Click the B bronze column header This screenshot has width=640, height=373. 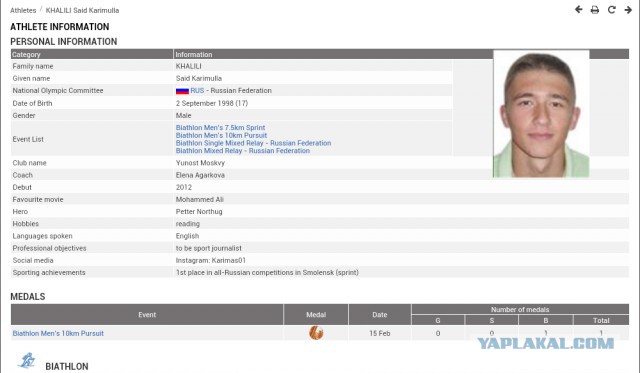coord(546,320)
